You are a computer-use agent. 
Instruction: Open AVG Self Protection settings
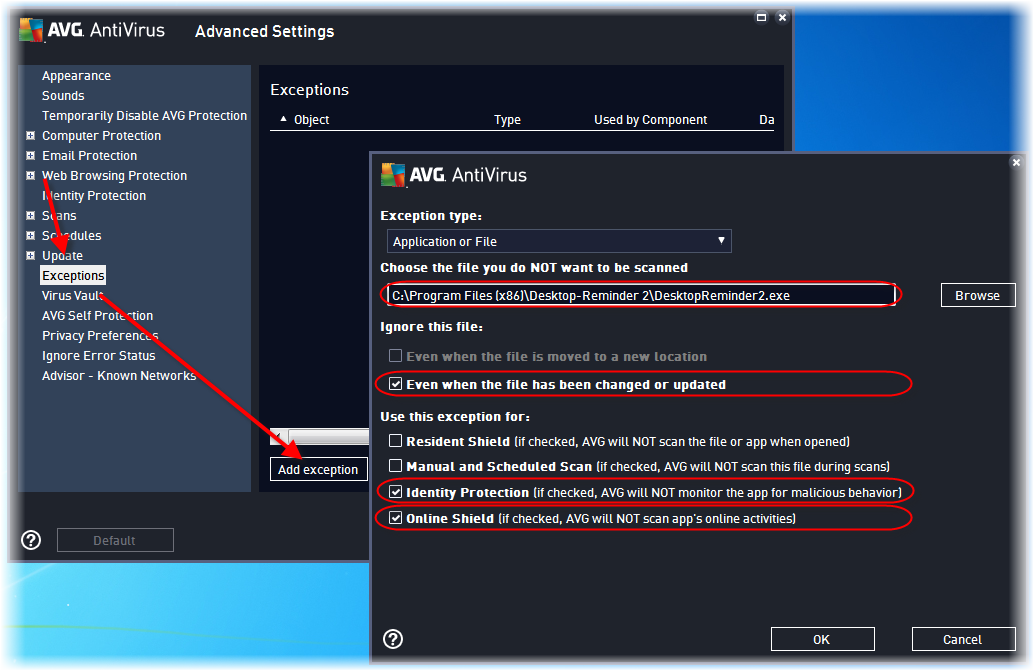tap(98, 316)
